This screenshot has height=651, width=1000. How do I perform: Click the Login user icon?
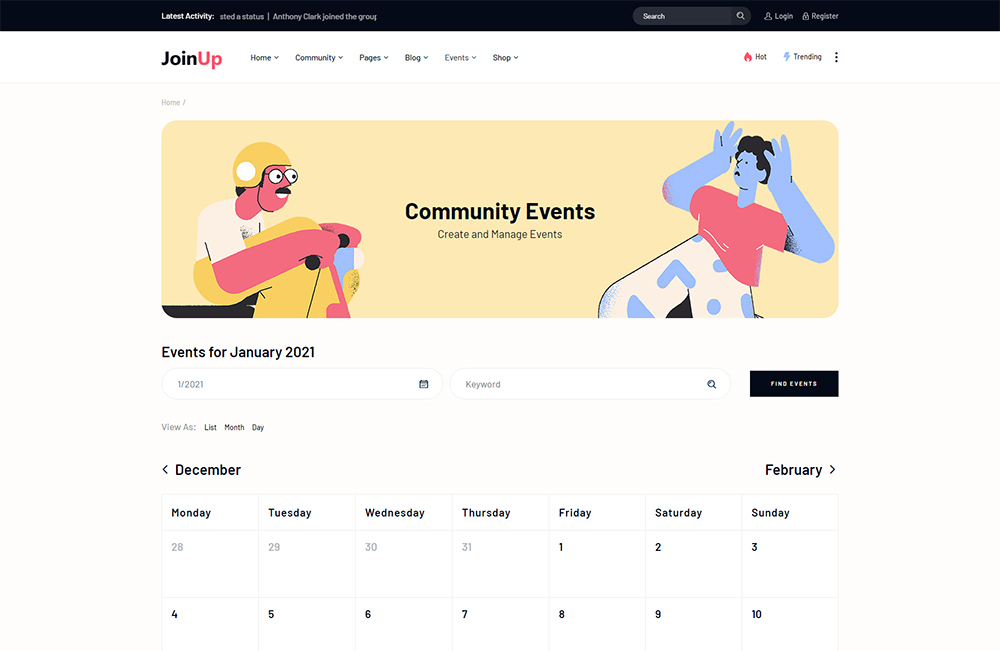(x=768, y=16)
